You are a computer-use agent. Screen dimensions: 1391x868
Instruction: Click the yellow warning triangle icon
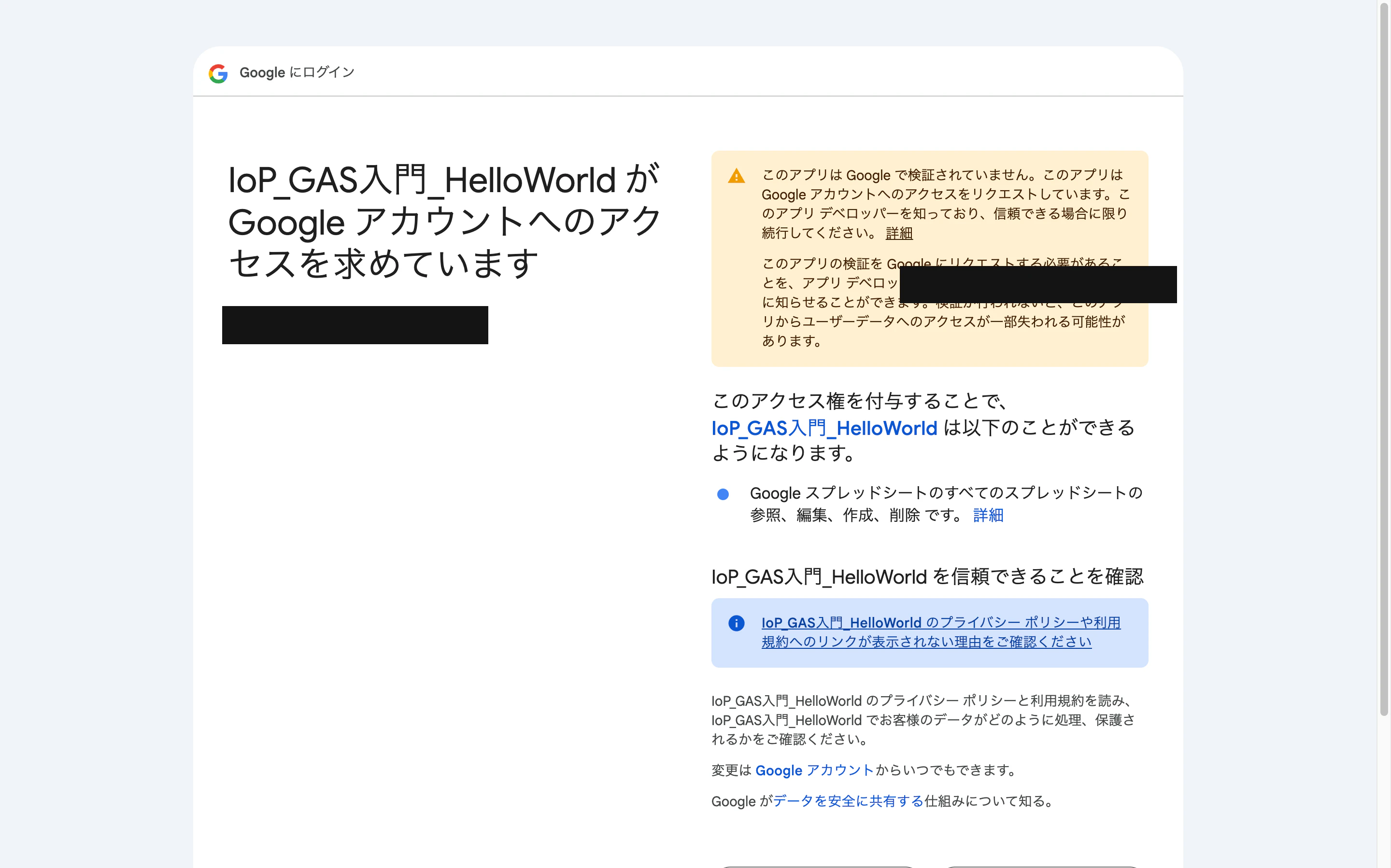point(736,176)
